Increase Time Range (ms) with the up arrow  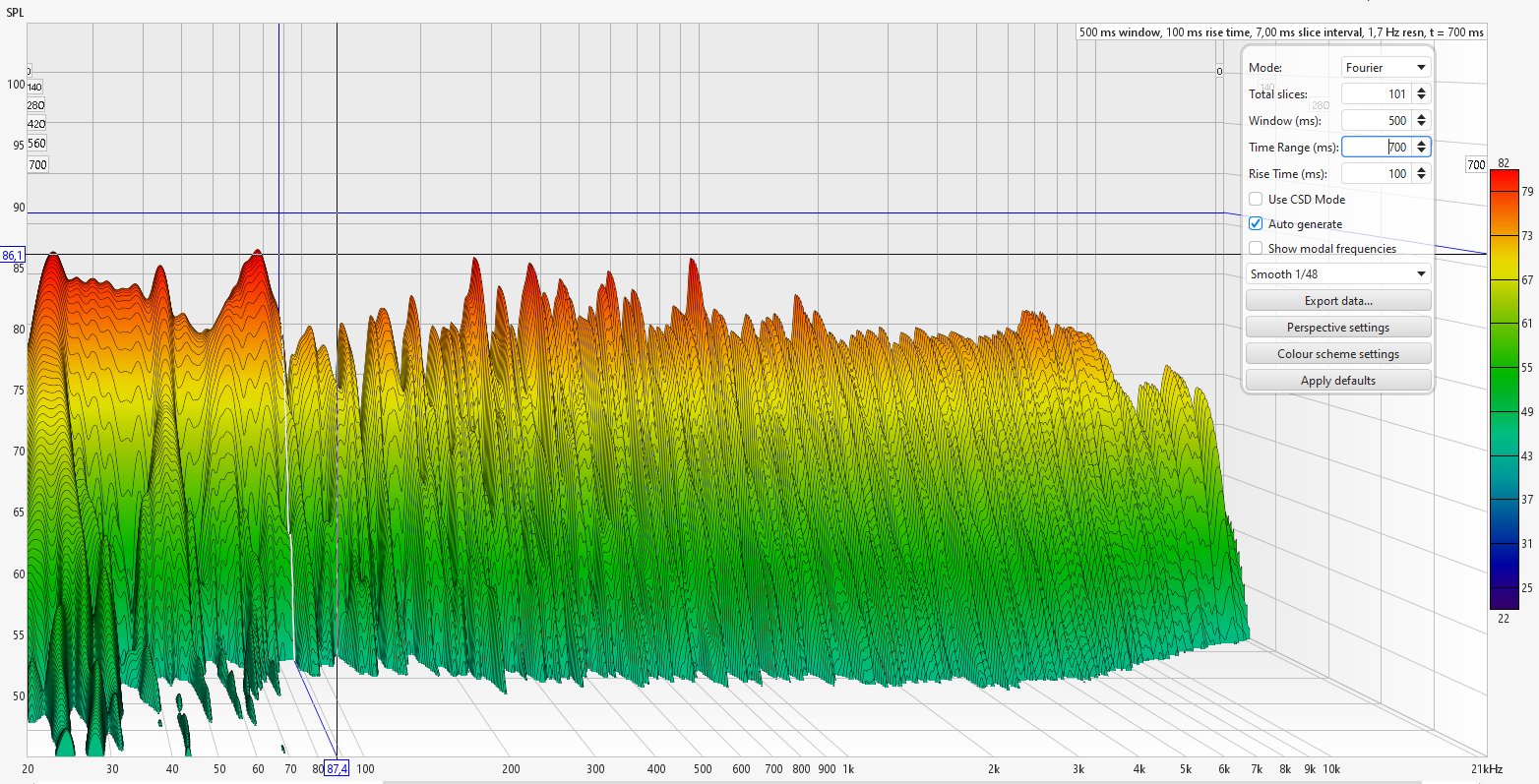(x=1421, y=143)
